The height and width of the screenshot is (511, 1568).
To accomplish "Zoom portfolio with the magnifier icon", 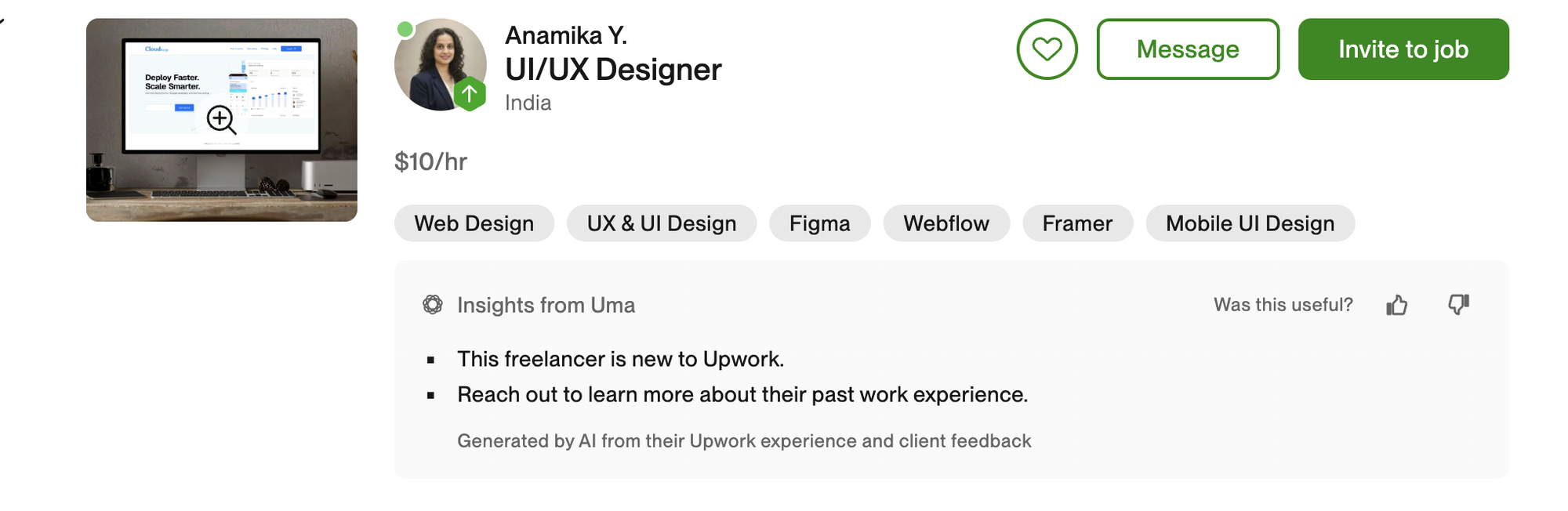I will point(221,120).
